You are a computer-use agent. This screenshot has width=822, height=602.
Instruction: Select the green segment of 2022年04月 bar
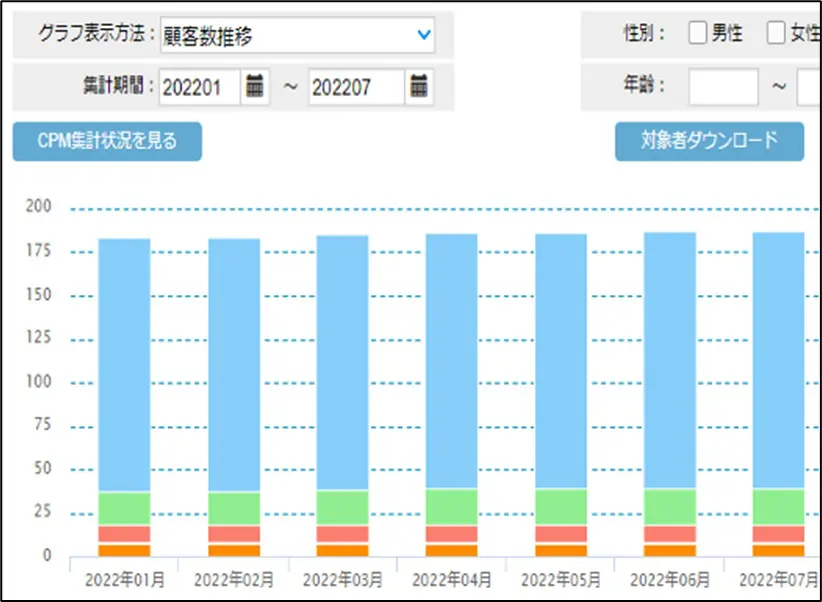[451, 507]
